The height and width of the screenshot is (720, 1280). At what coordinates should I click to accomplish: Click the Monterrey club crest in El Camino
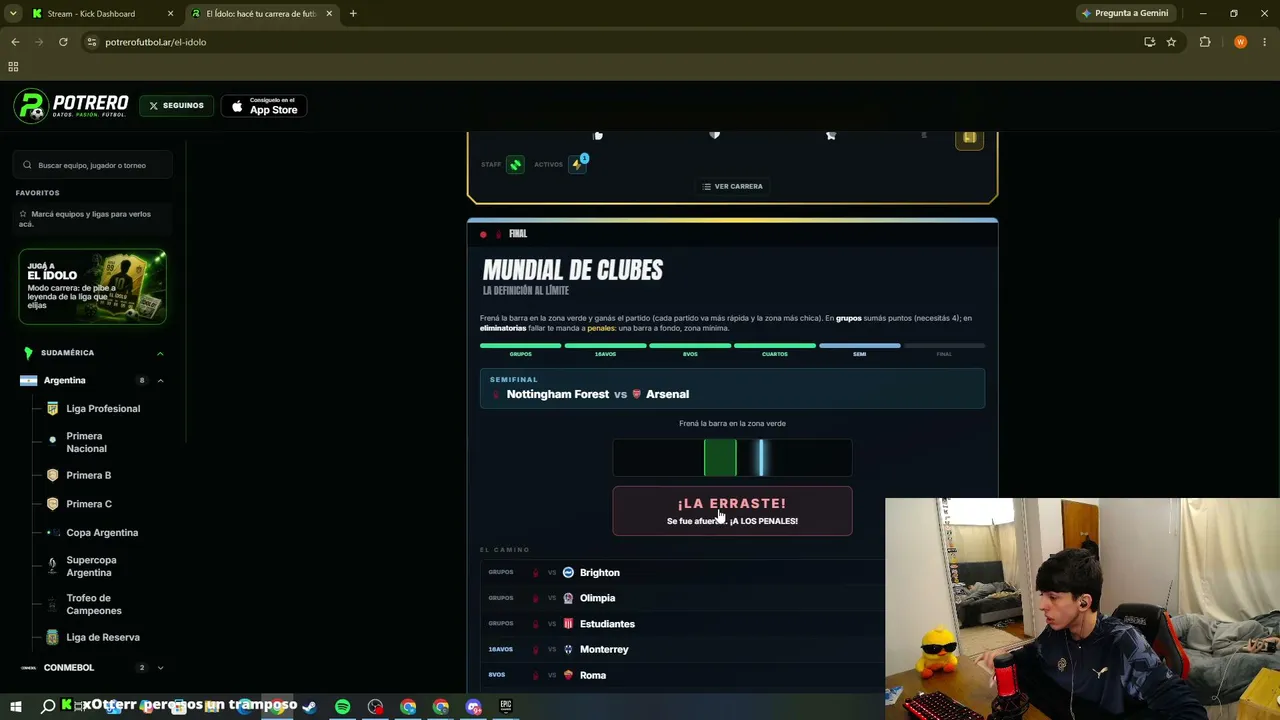point(568,650)
